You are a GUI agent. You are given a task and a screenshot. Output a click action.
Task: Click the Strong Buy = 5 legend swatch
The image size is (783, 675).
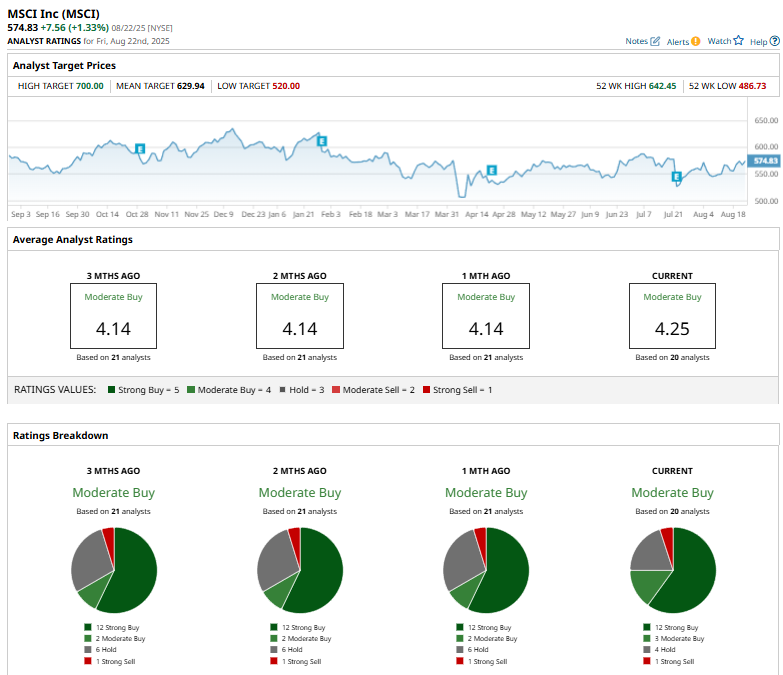click(111, 390)
